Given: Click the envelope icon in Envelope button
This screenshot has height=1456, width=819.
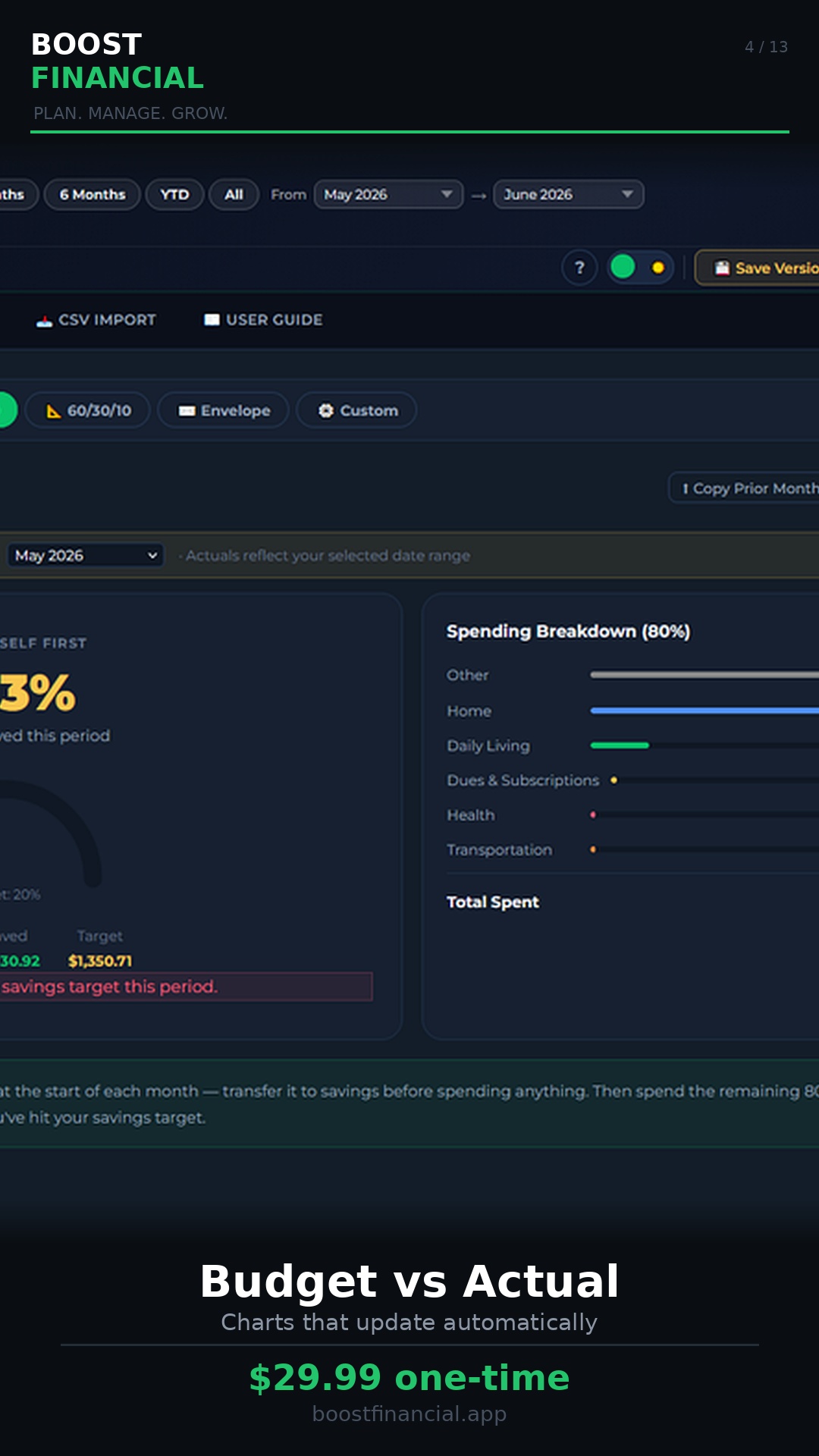Looking at the screenshot, I should [x=187, y=411].
